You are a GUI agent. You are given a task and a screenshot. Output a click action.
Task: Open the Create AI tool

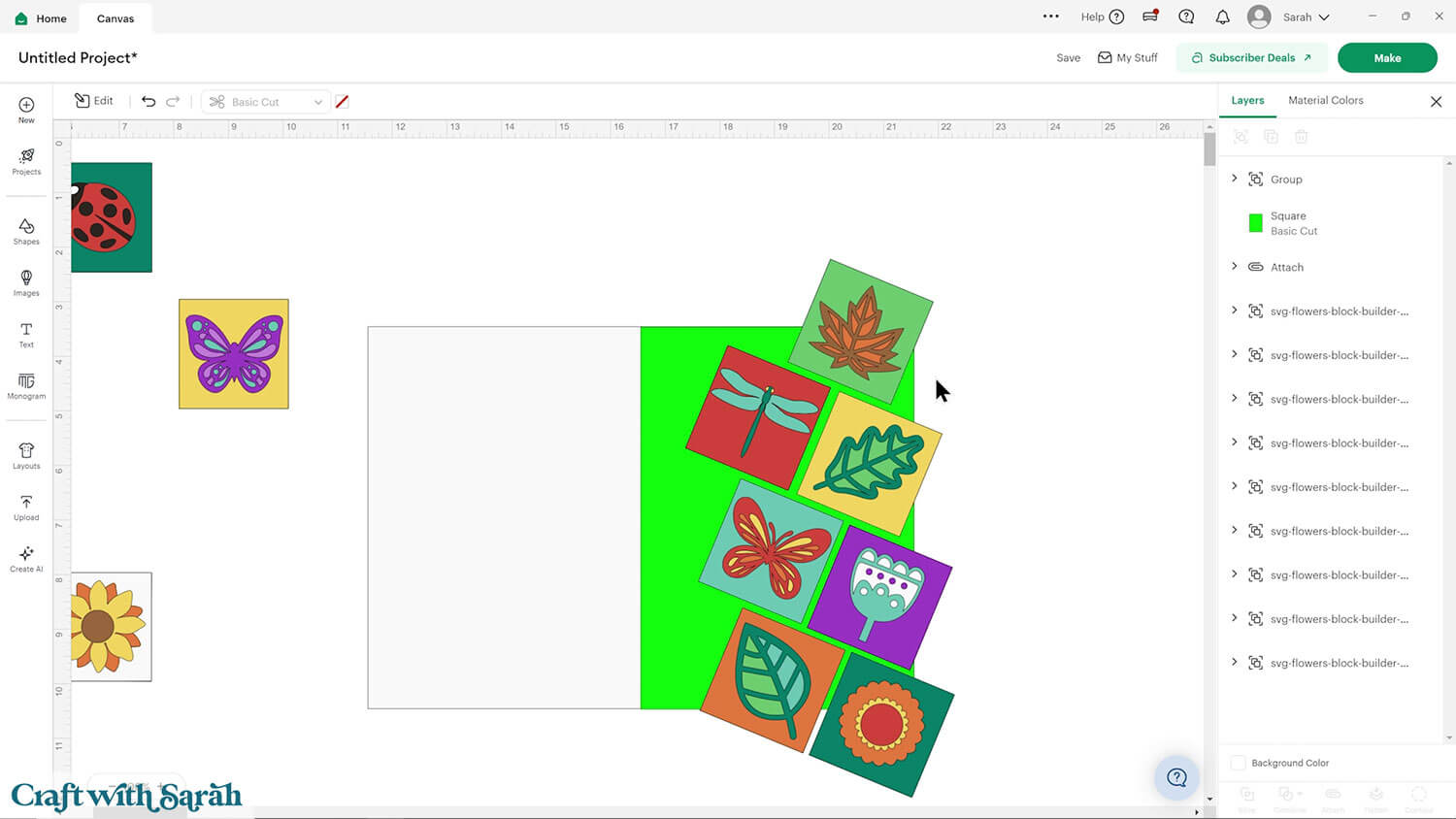click(x=26, y=559)
